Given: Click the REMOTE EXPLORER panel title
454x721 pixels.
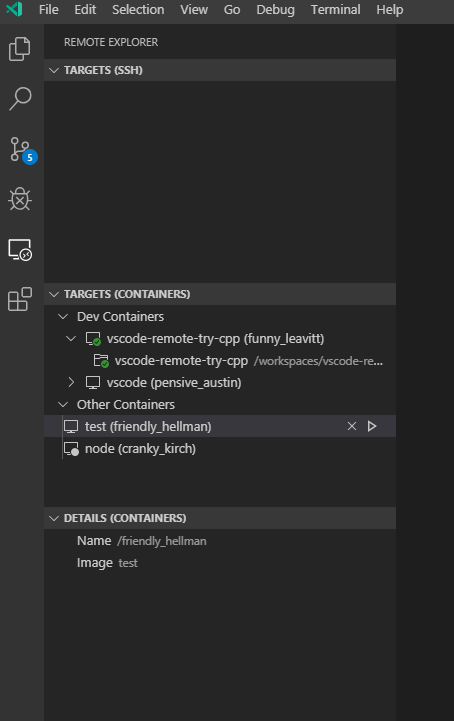Looking at the screenshot, I should (x=111, y=42).
